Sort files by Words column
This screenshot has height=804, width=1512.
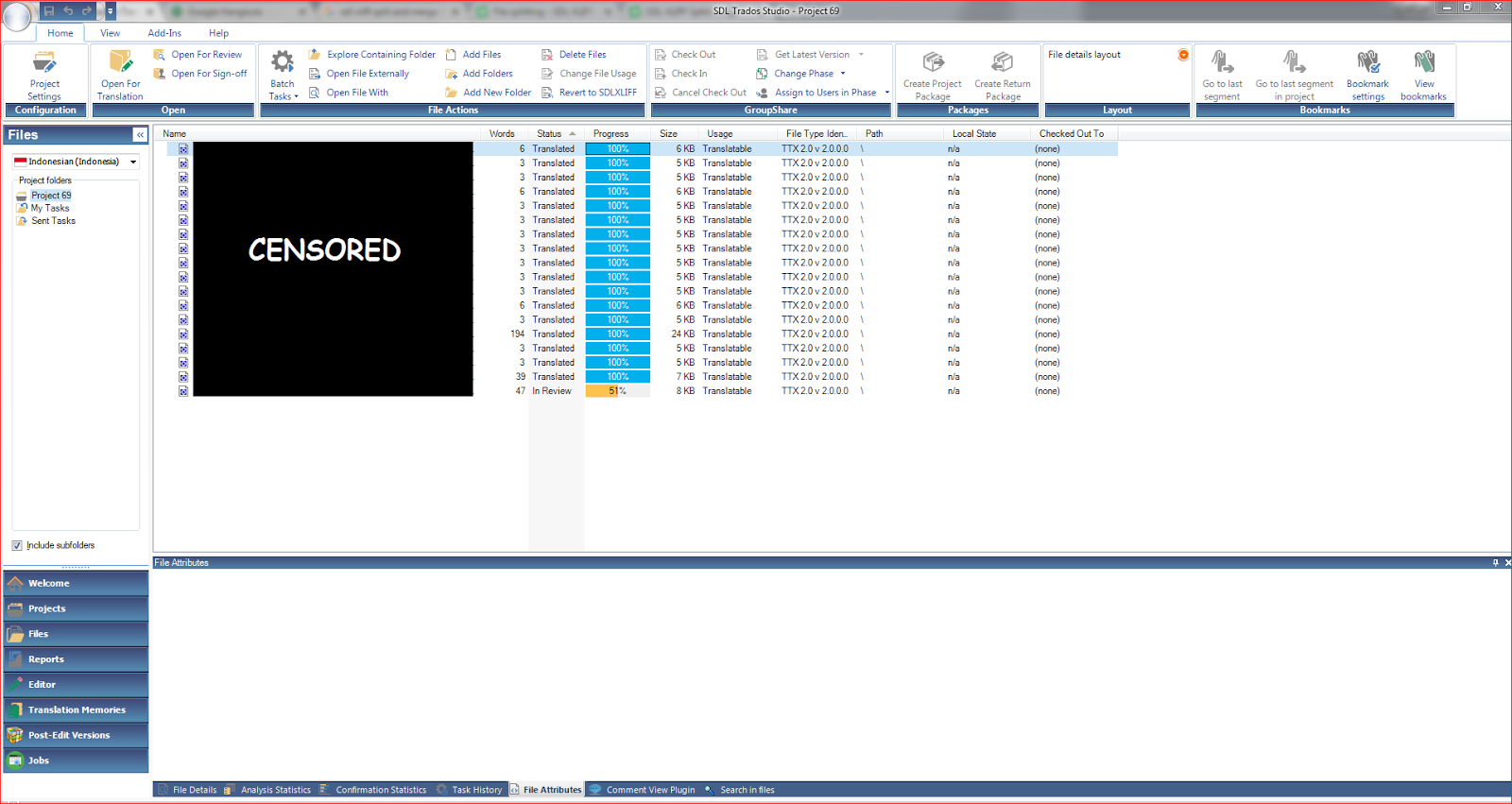coord(502,134)
